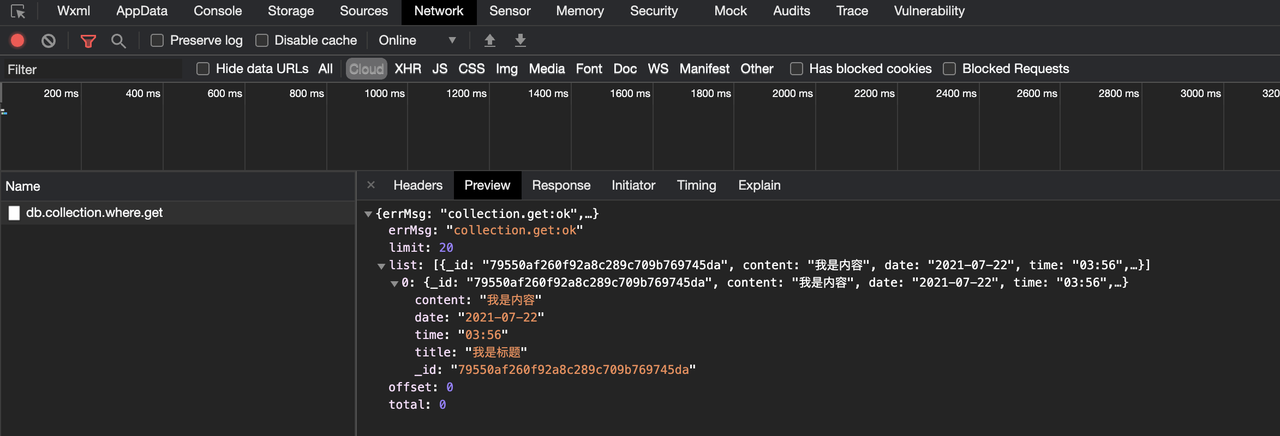Toggle the red filter funnel icon
The image size is (1280, 436).
pos(88,41)
